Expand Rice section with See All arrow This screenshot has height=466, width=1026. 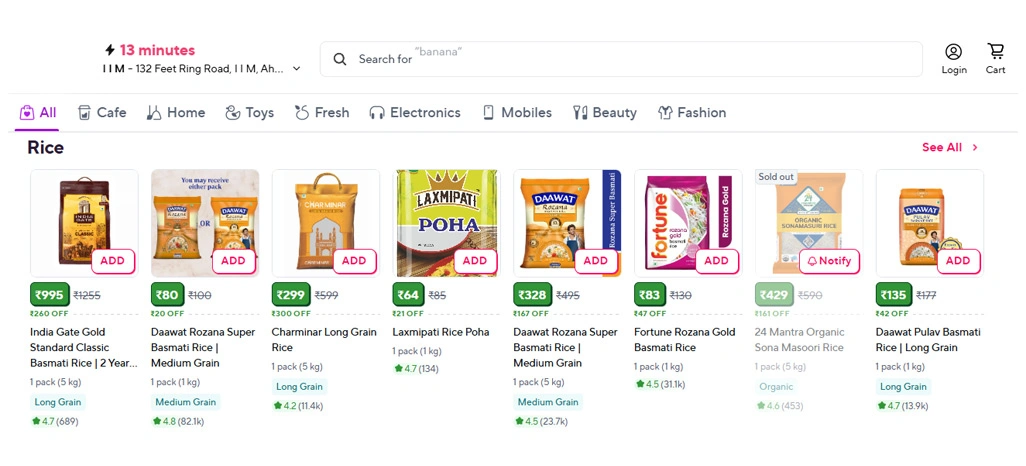[975, 148]
